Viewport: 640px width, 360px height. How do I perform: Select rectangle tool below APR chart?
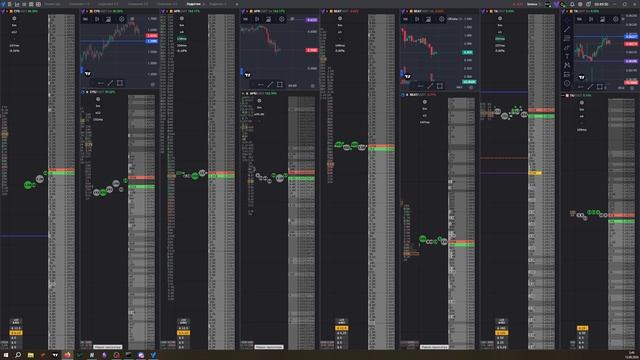[x=280, y=85]
